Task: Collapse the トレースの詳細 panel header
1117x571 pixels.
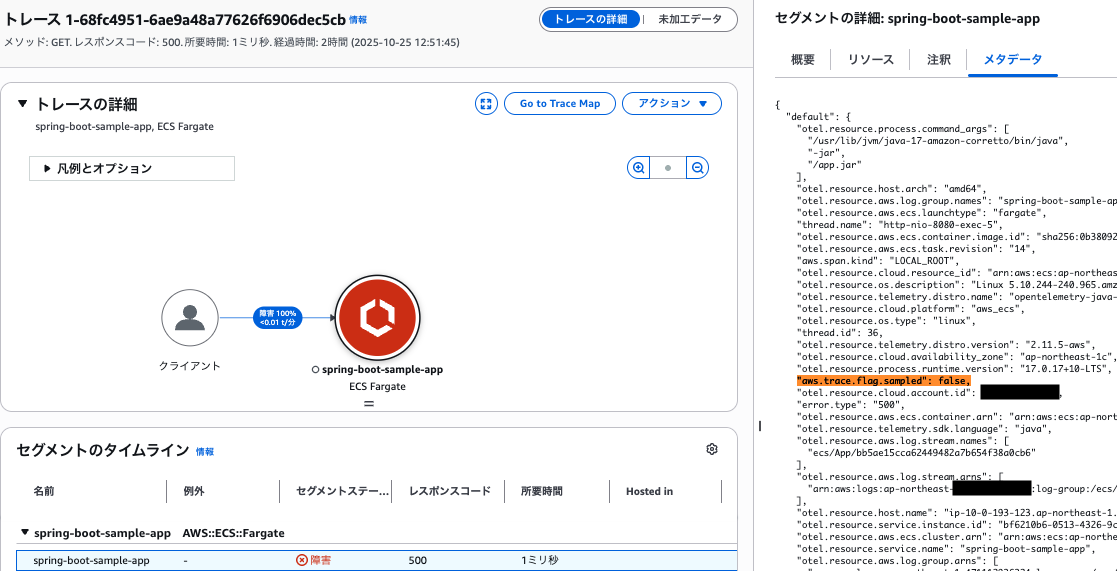Action: coord(23,104)
